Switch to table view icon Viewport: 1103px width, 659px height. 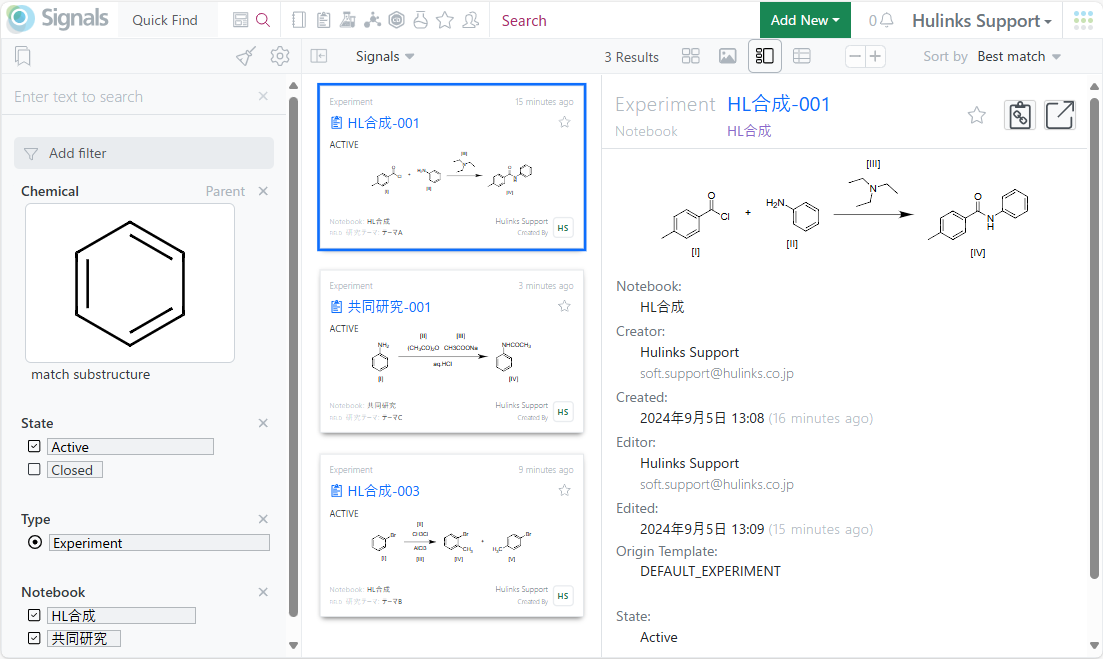801,57
